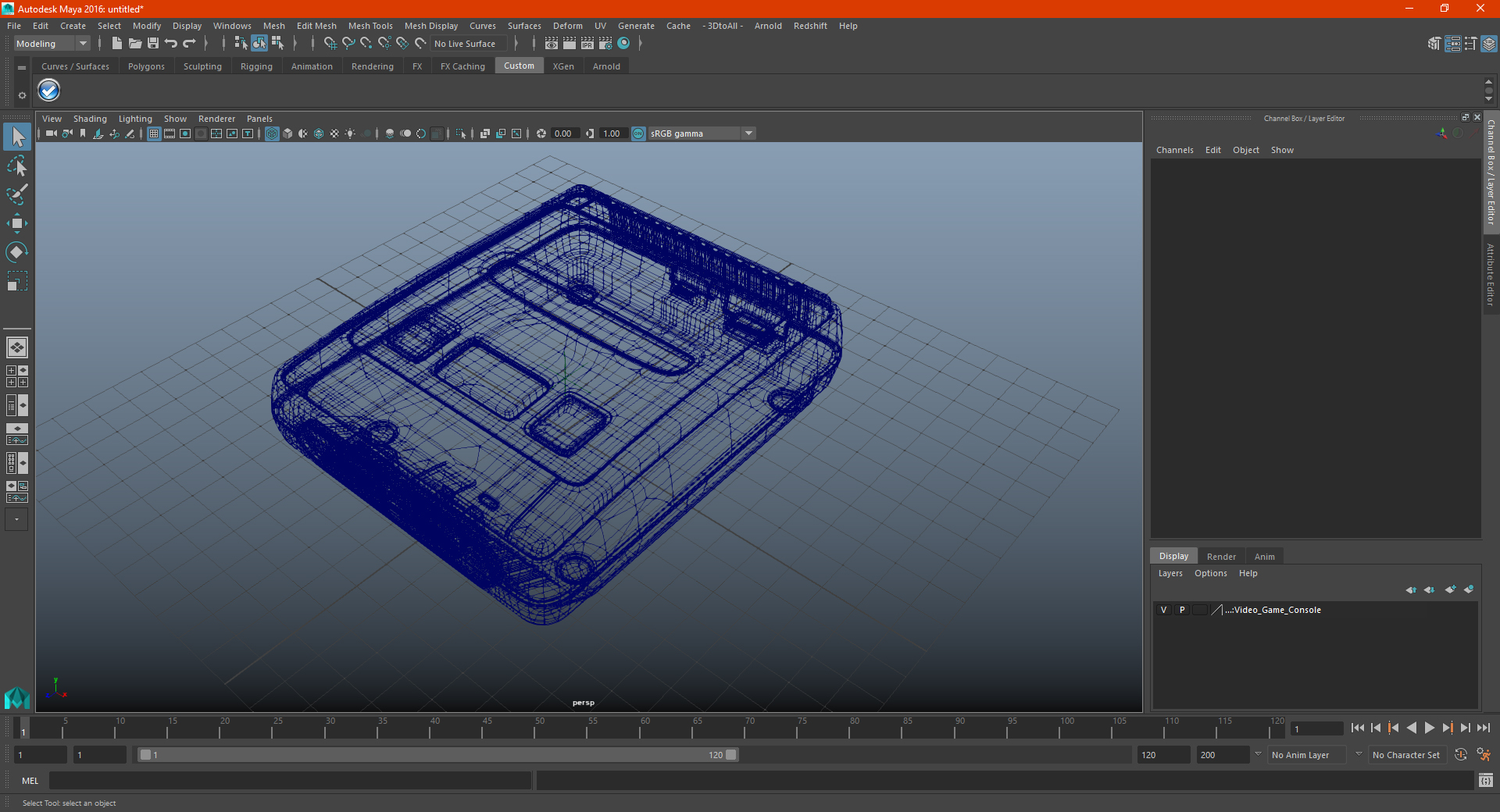This screenshot has height=812, width=1500.
Task: Start IPR render with IPR clapperboard
Action: [x=587, y=44]
